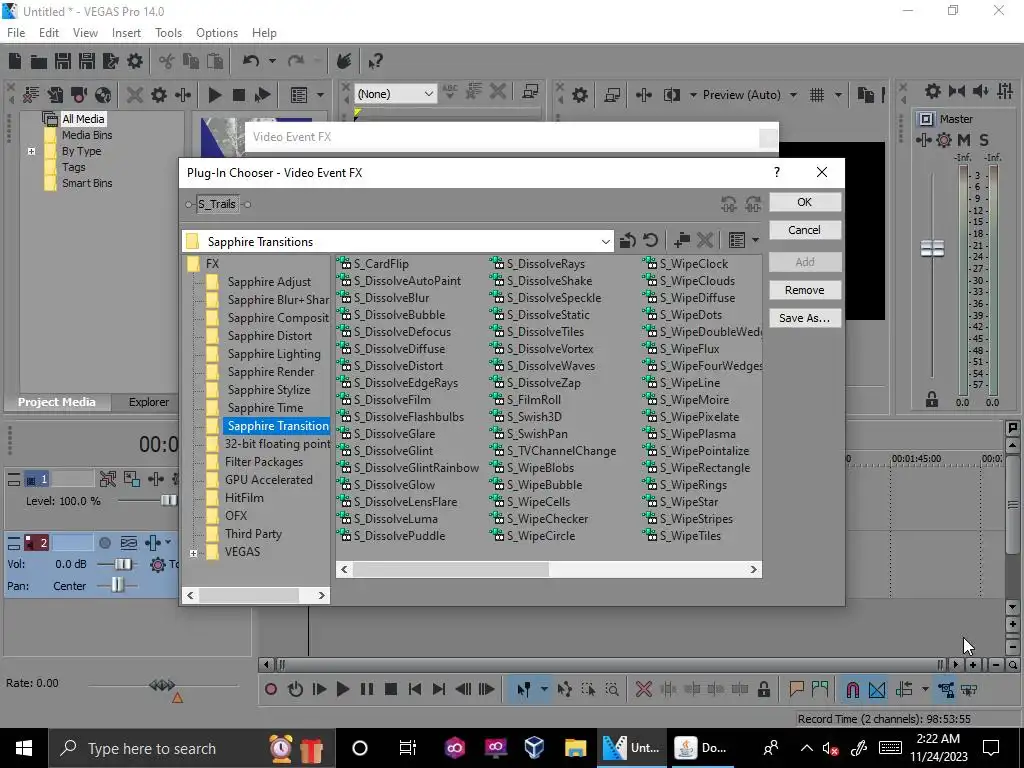This screenshot has height=768, width=1024.
Task: Click OK in Plug-In Chooser
Action: (x=805, y=202)
